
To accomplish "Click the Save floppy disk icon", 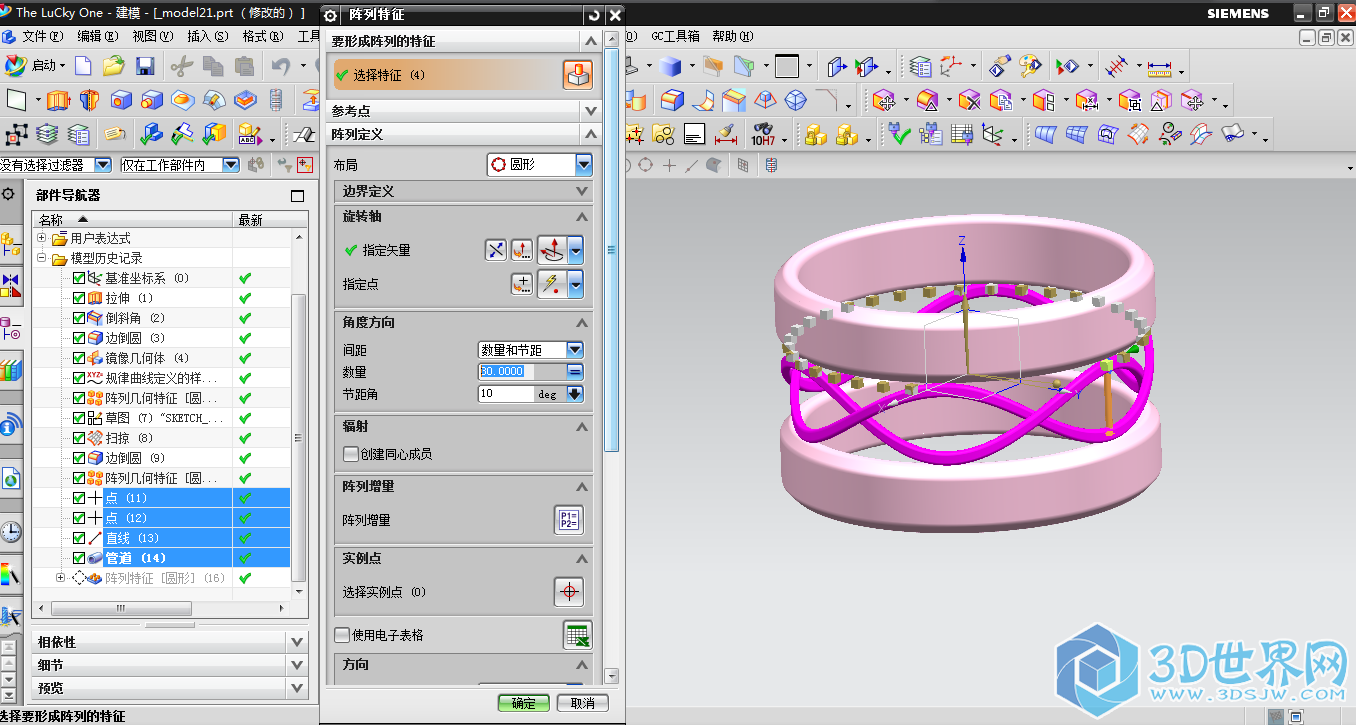I will pyautogui.click(x=146, y=66).
